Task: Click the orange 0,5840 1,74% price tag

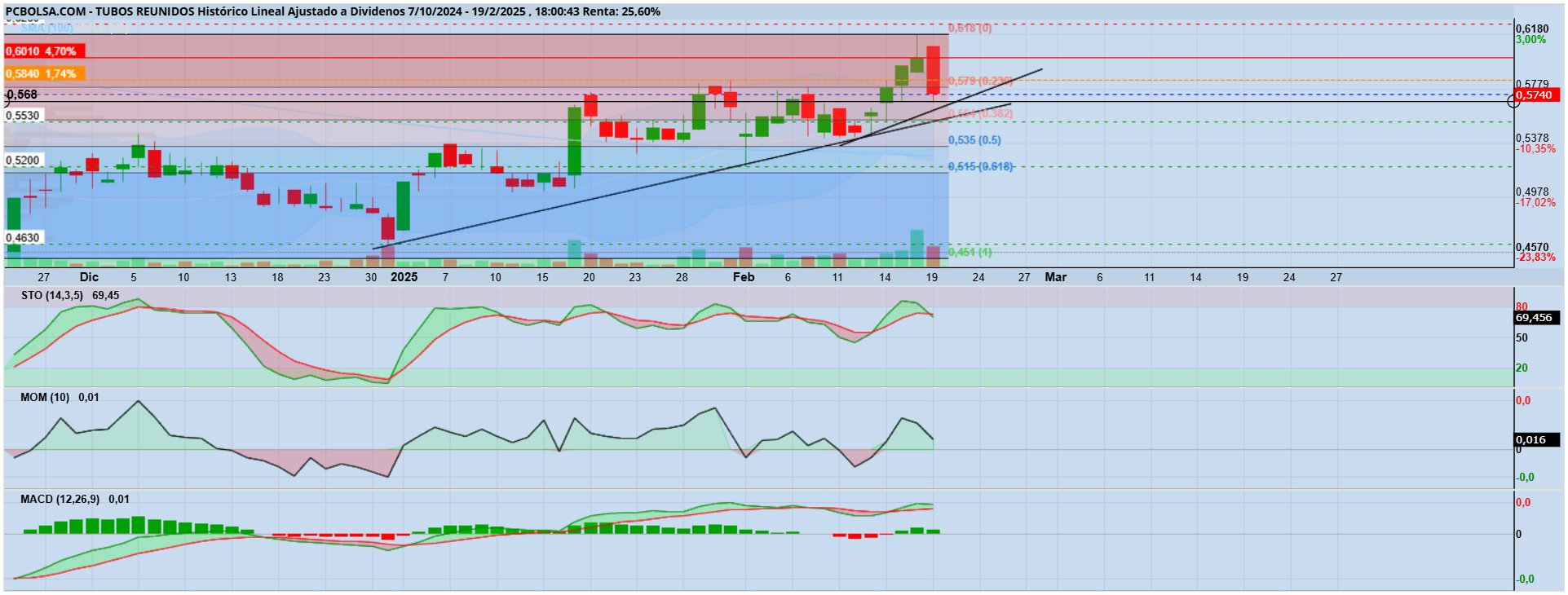Action: 43,74
